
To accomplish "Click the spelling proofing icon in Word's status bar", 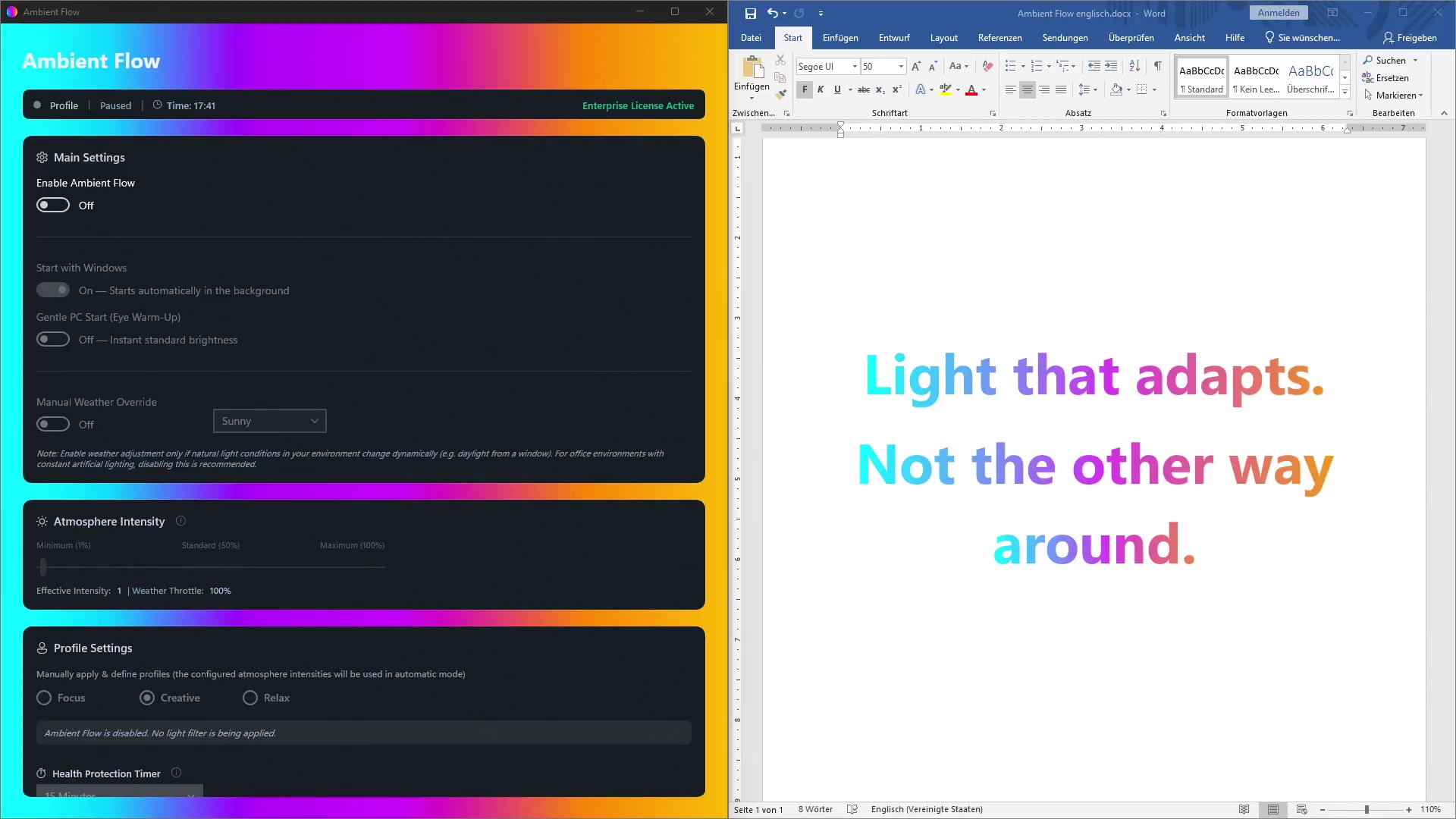I will (x=852, y=809).
